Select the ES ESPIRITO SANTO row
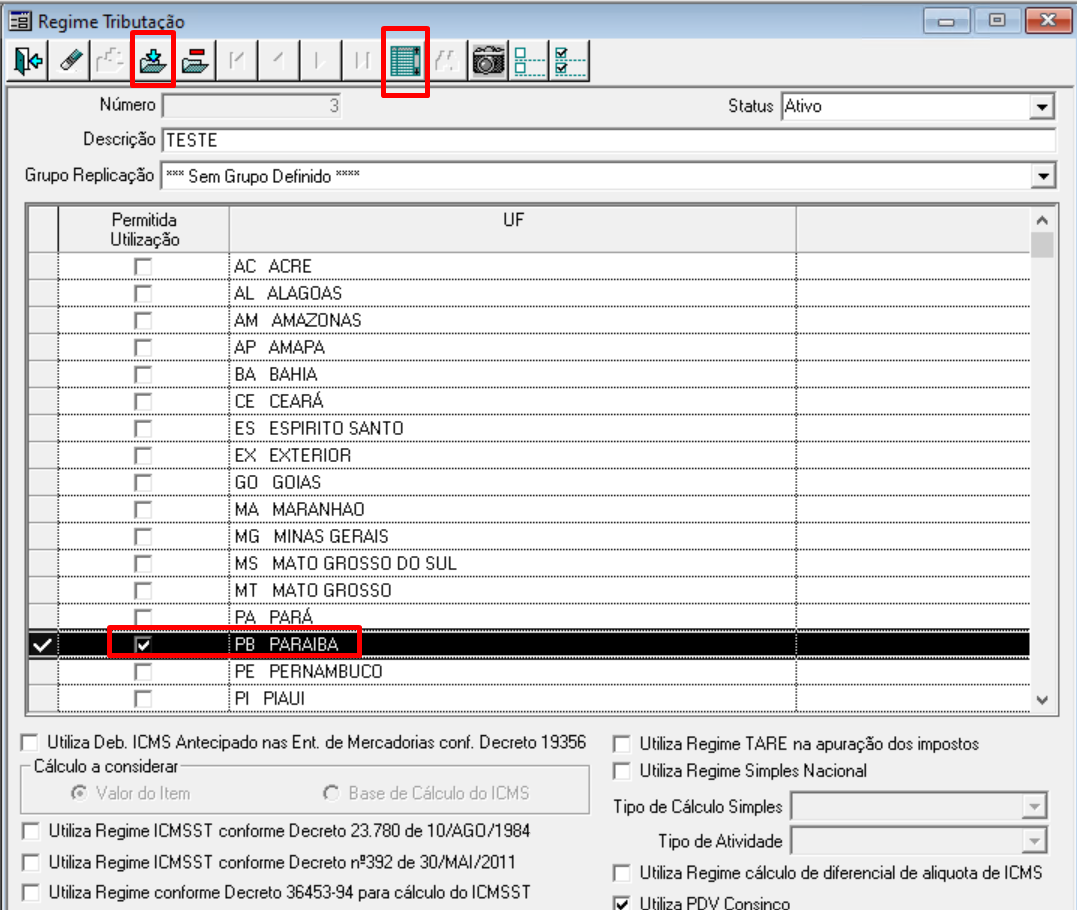 point(529,429)
